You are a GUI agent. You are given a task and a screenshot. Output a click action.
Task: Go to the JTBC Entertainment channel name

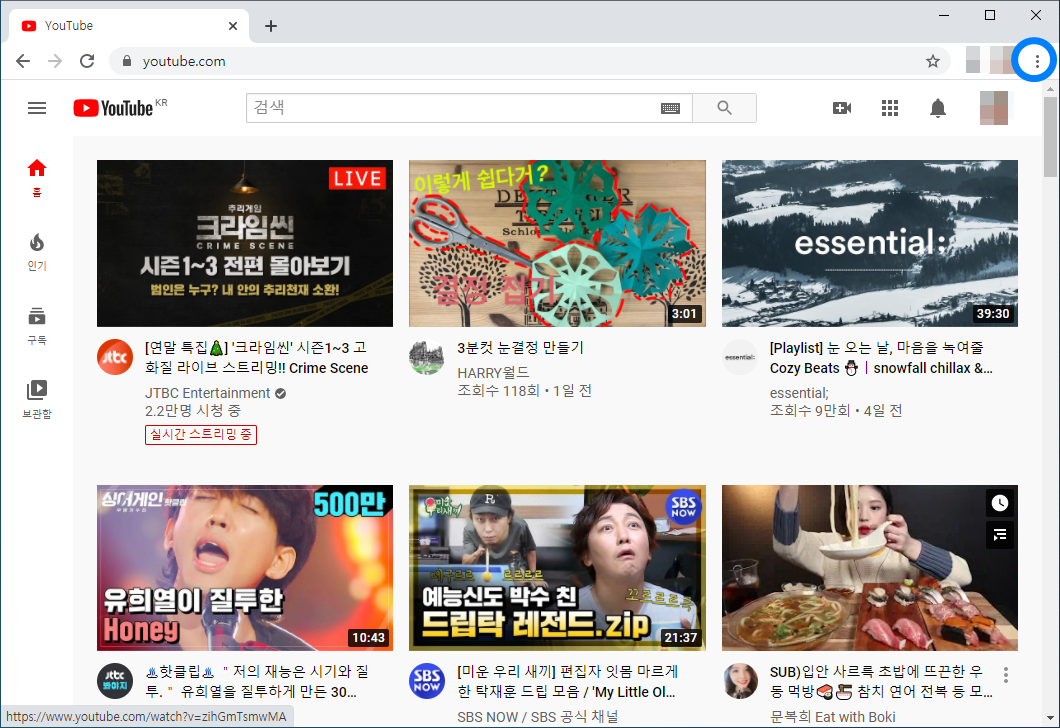(x=207, y=393)
